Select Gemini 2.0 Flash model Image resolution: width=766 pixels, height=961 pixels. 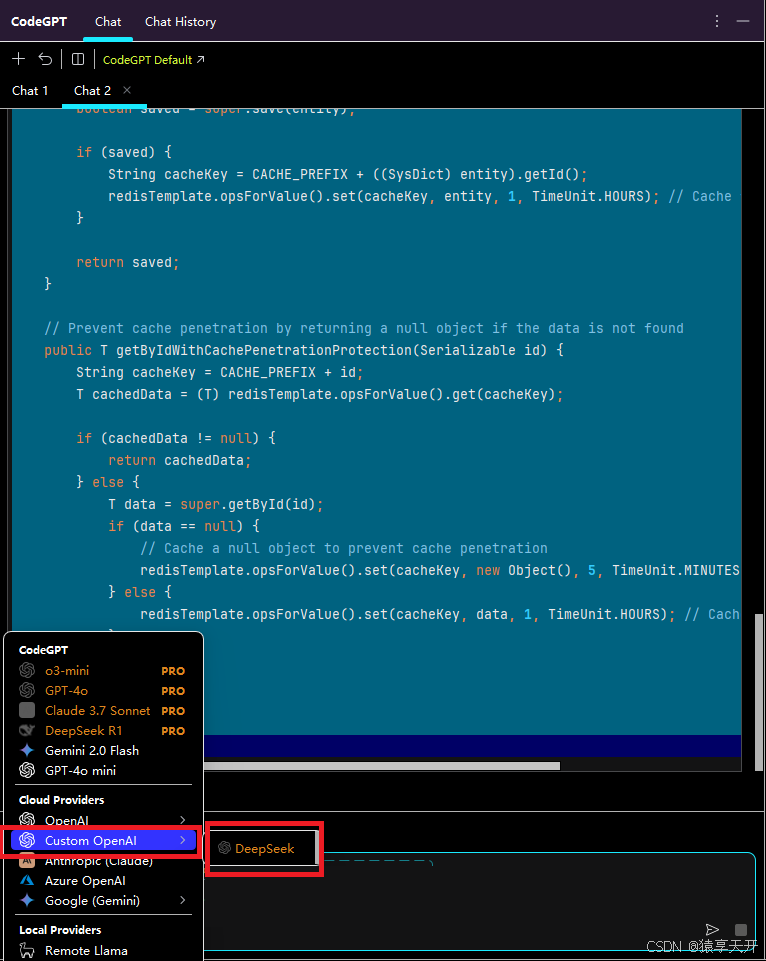(91, 750)
